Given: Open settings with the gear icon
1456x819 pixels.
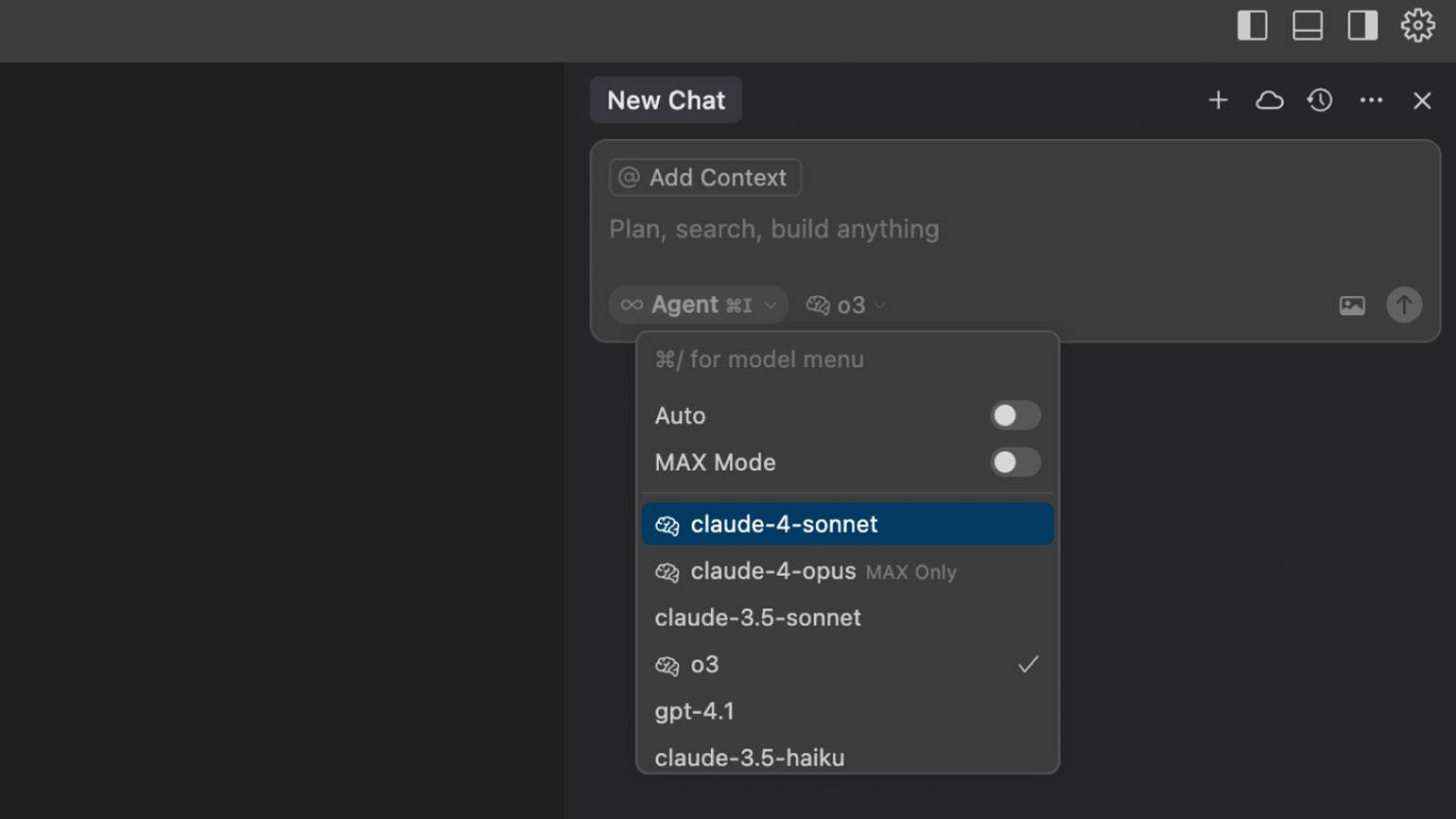Looking at the screenshot, I should coord(1417,26).
